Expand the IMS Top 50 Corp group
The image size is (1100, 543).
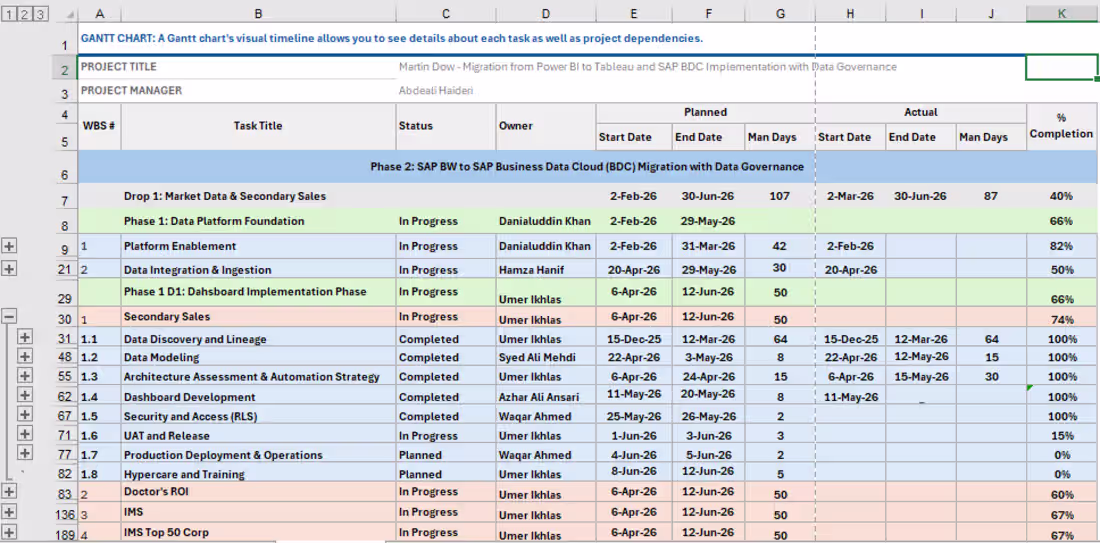[9, 532]
